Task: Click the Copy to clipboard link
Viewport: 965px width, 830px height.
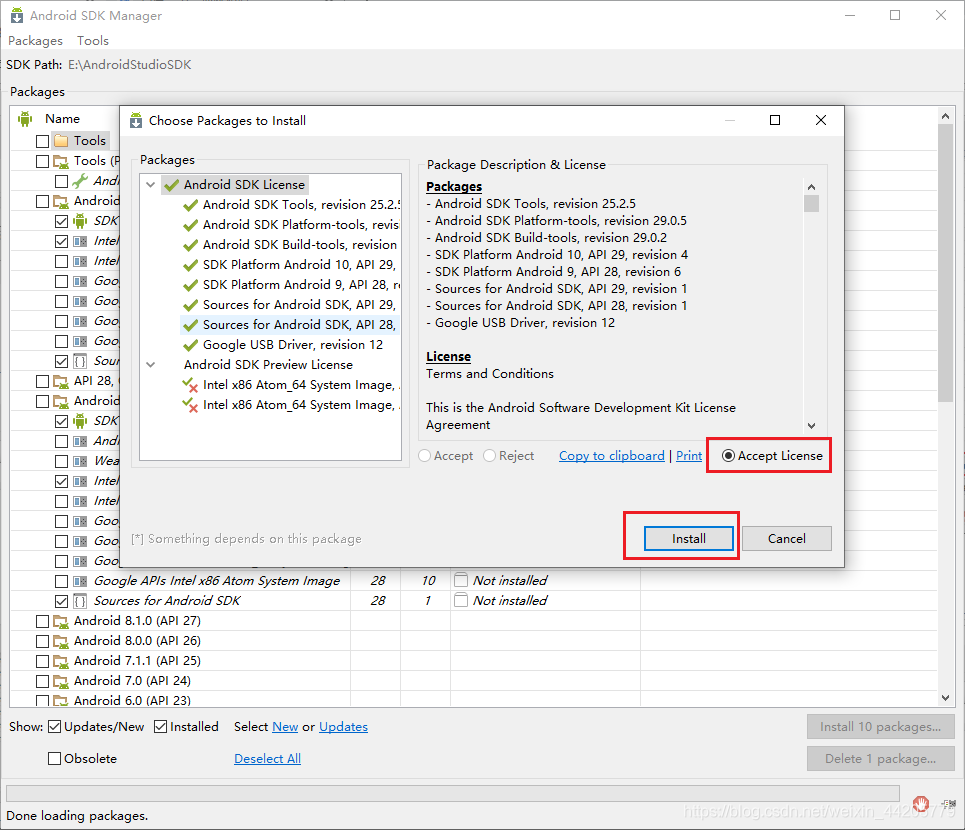Action: pyautogui.click(x=612, y=456)
